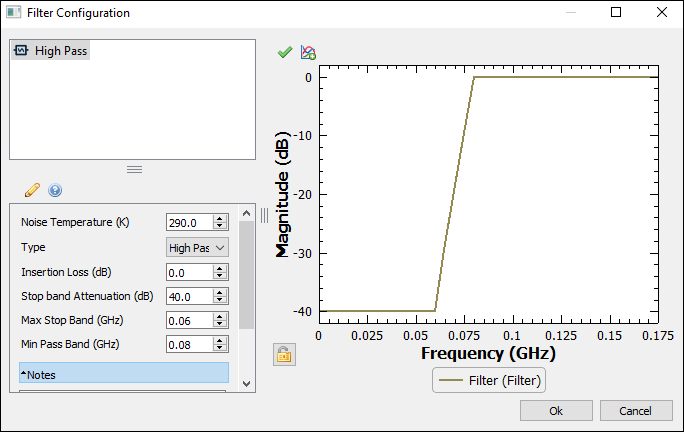
Task: Click the Cancel button
Action: coord(636,411)
